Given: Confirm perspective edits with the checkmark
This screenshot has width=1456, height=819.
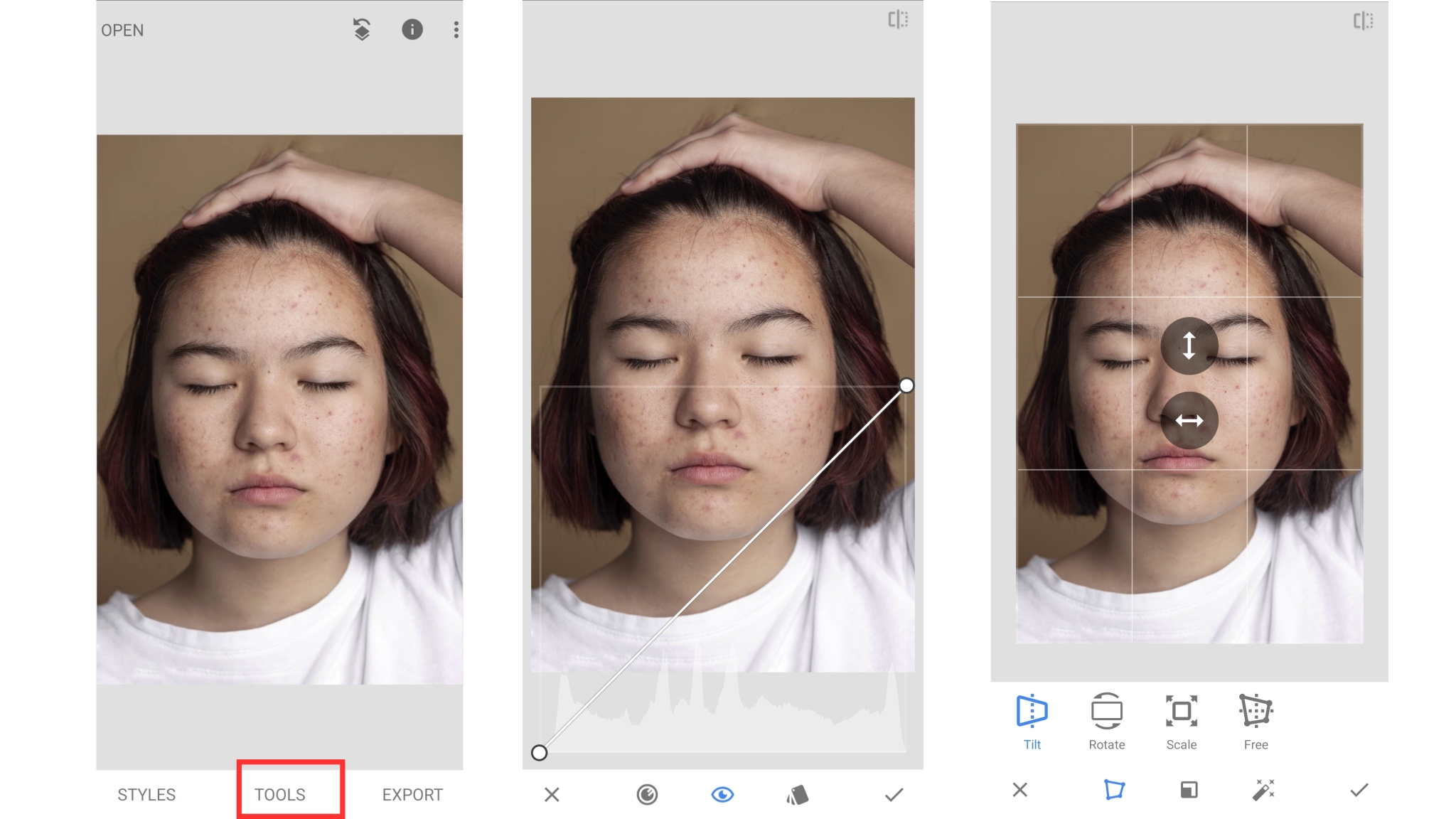Looking at the screenshot, I should [1359, 790].
